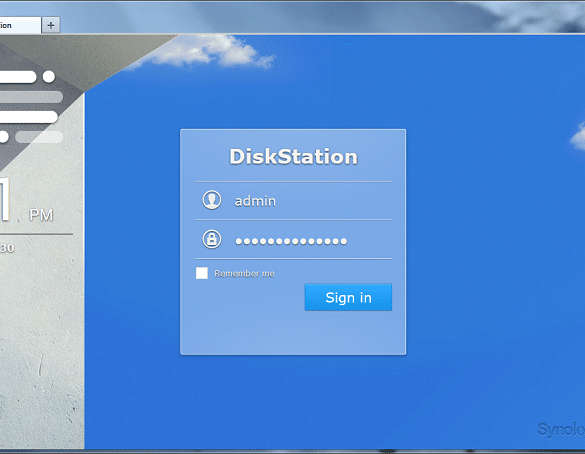The image size is (585, 454).
Task: Click the Remember me label text
Action: coord(244,273)
